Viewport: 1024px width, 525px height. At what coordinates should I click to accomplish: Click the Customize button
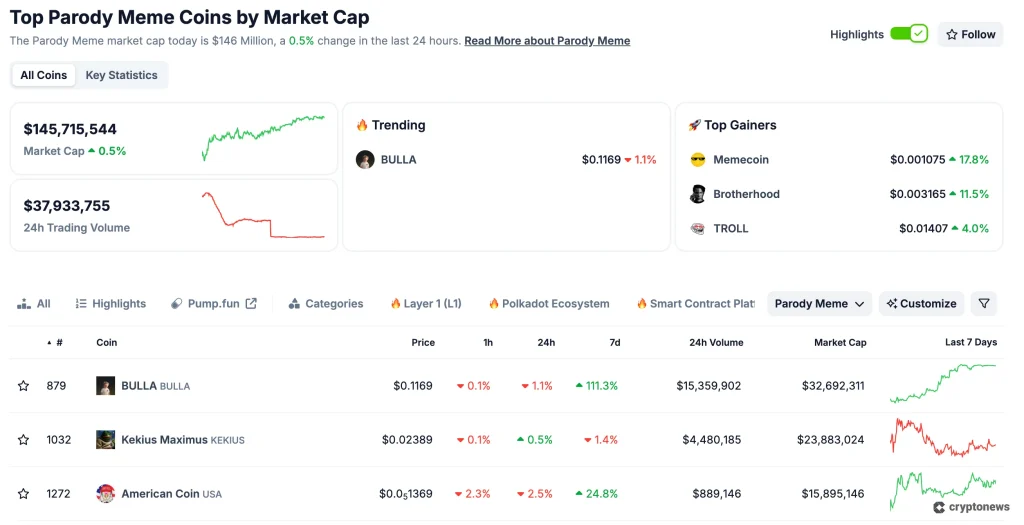click(x=921, y=304)
